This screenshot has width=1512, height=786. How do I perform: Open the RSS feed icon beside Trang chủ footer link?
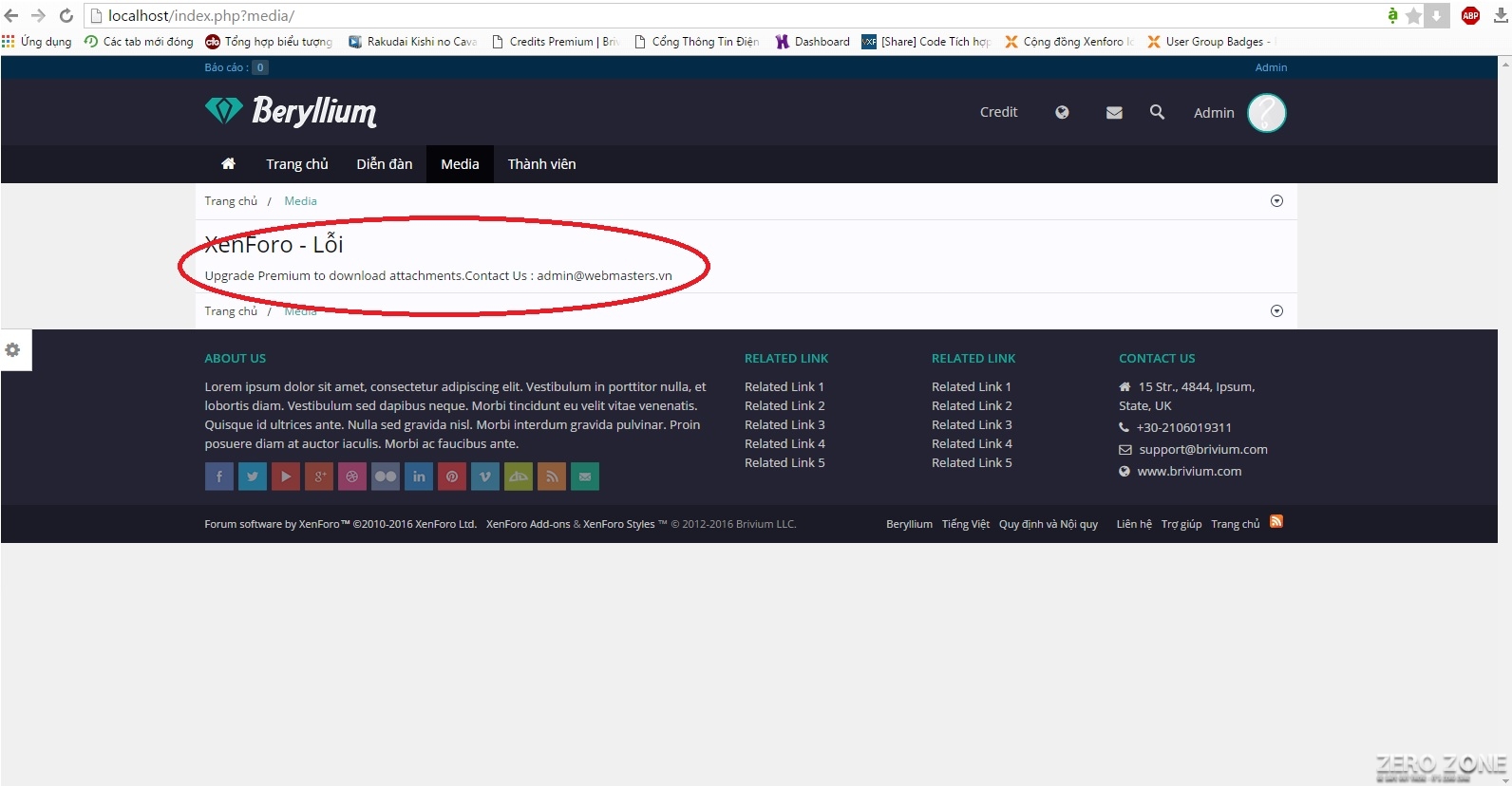point(1276,522)
